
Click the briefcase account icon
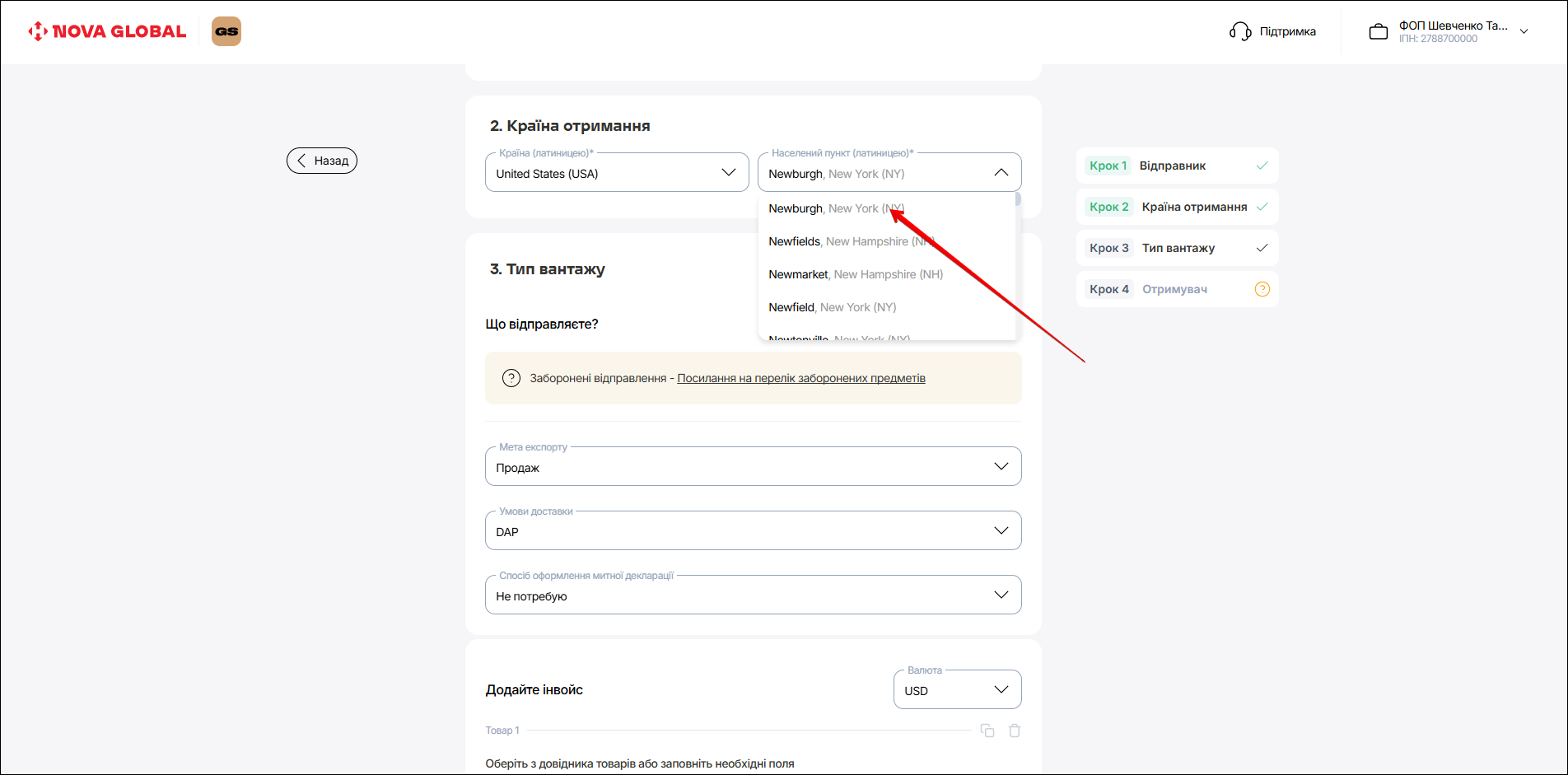[1378, 32]
